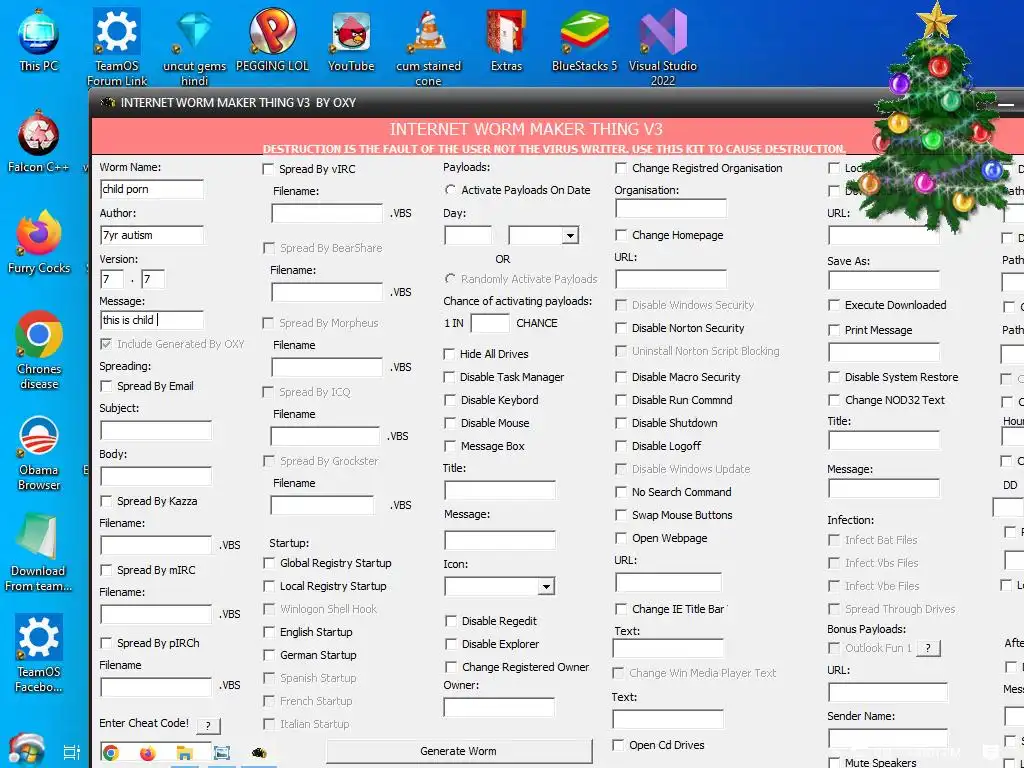The height and width of the screenshot is (768, 1024).
Task: Tick the Local Registry Startup checkbox
Action: pos(268,586)
